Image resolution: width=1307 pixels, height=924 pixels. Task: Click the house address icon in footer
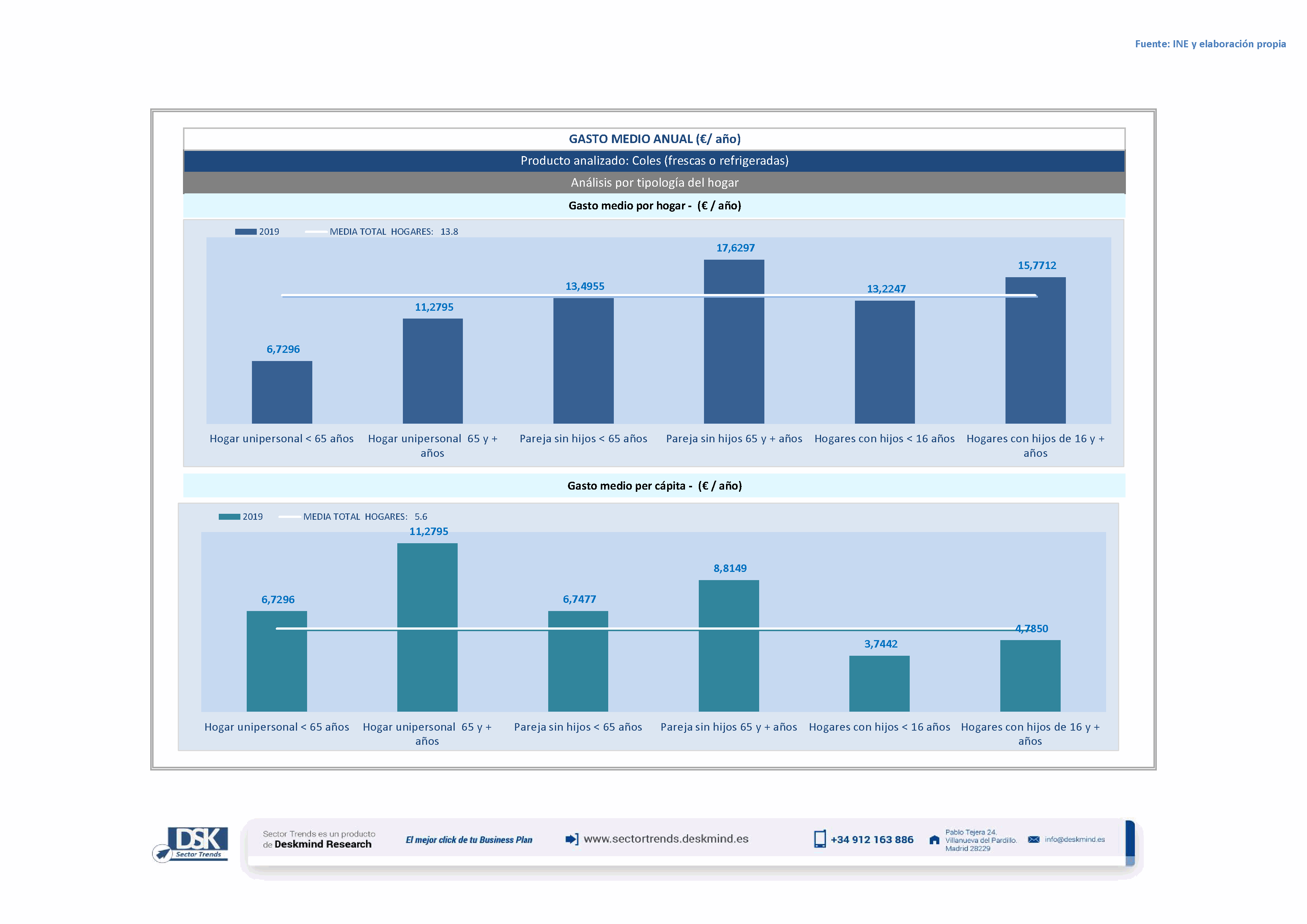tap(934, 841)
